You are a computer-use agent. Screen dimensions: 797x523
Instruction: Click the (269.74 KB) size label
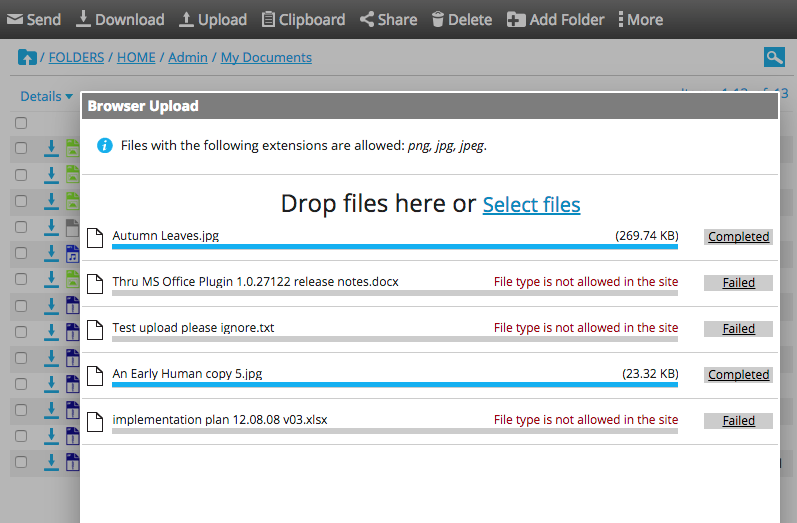647,236
